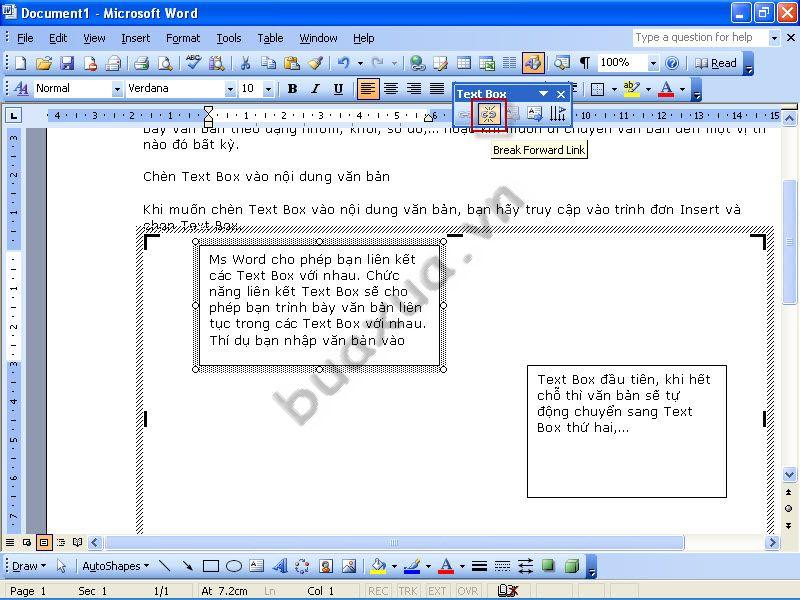
Task: Open the Font Size dropdown showing 10
Action: (268, 89)
